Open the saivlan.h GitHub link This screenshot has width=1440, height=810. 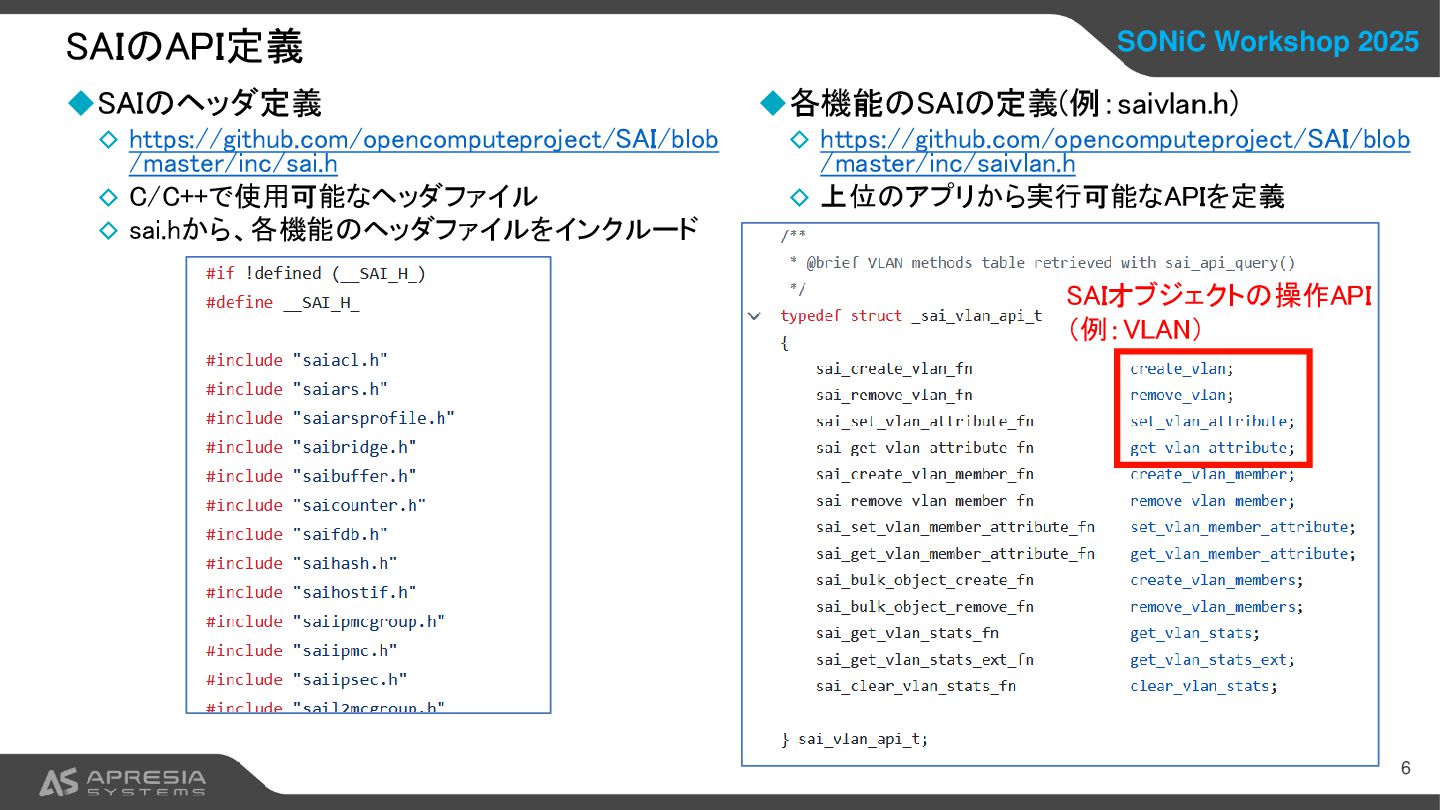click(1115, 152)
